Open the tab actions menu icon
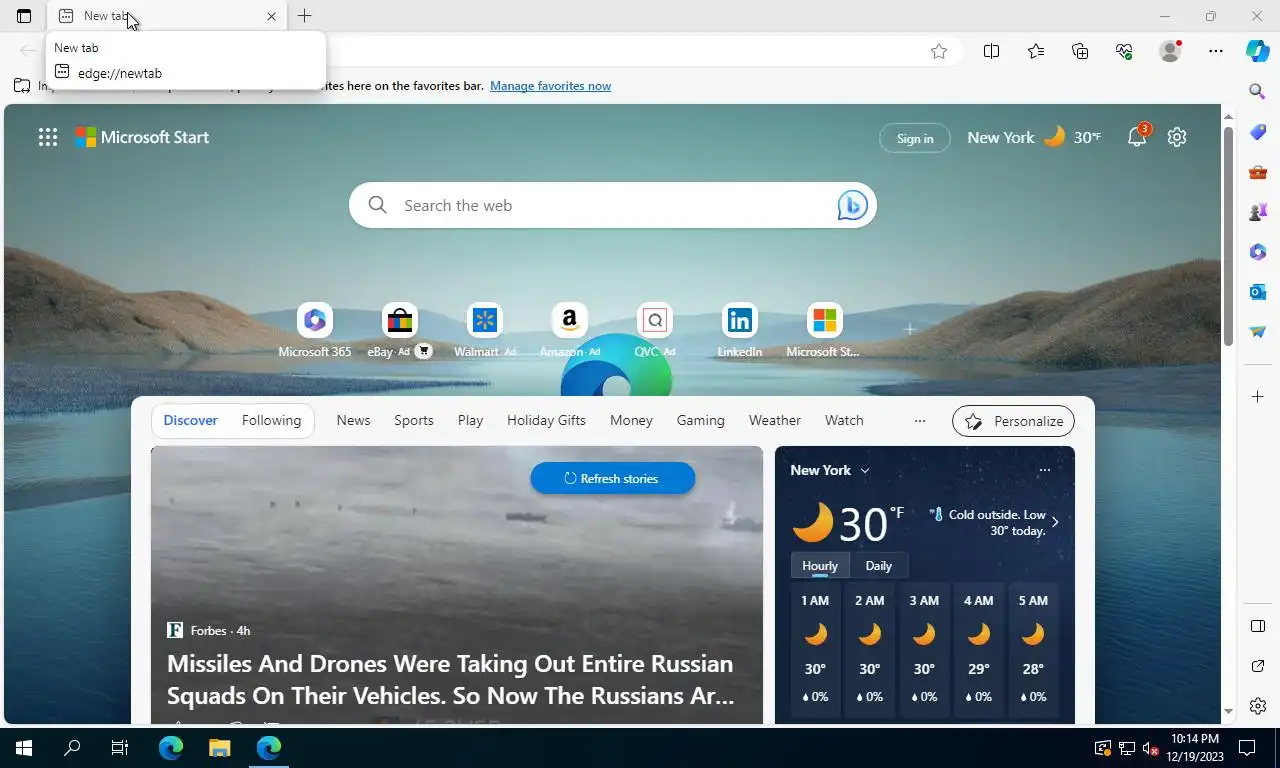The height and width of the screenshot is (768, 1280). click(24, 16)
